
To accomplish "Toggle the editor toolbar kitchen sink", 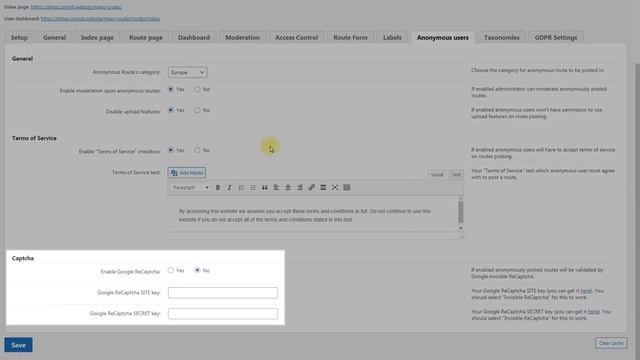I will [347, 187].
